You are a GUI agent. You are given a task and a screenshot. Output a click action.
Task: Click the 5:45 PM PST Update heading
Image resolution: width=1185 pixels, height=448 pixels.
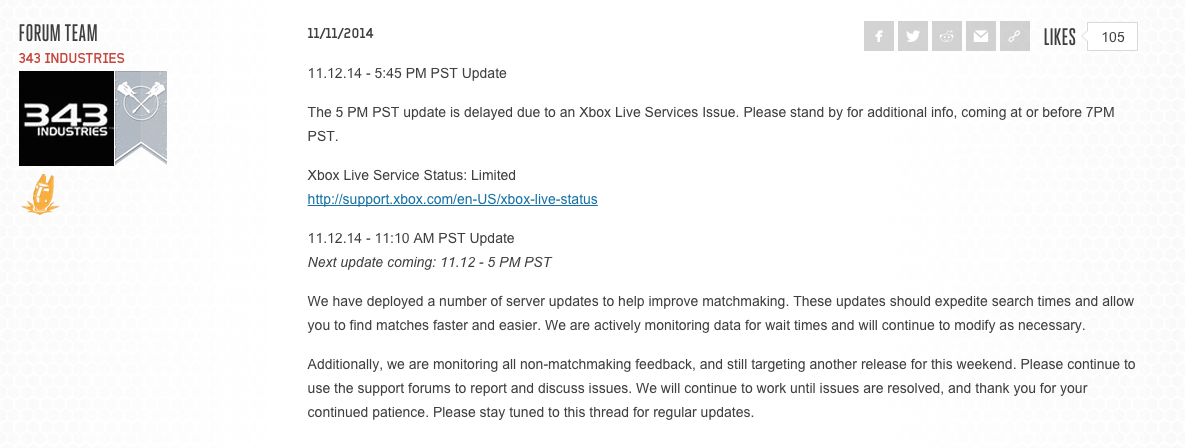pos(407,73)
